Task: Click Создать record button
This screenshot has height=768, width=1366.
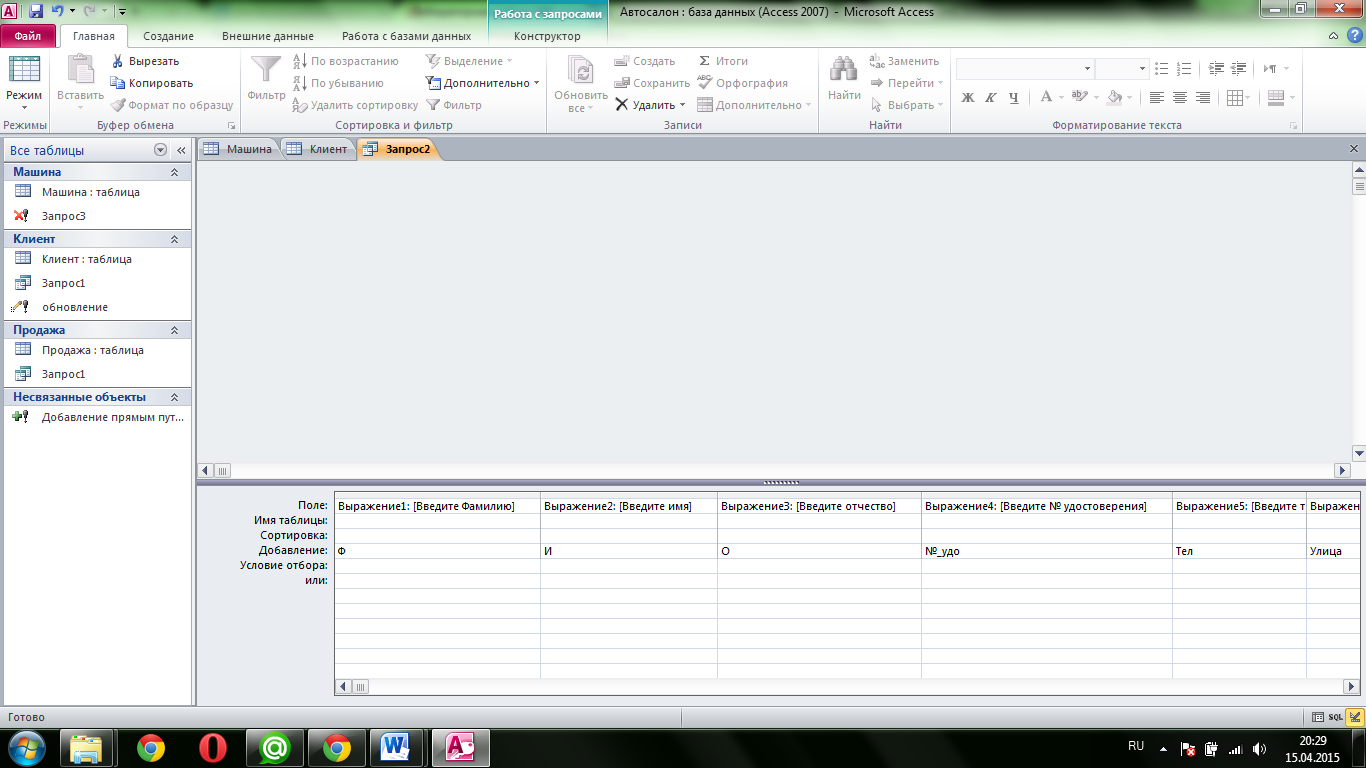Action: coord(645,61)
